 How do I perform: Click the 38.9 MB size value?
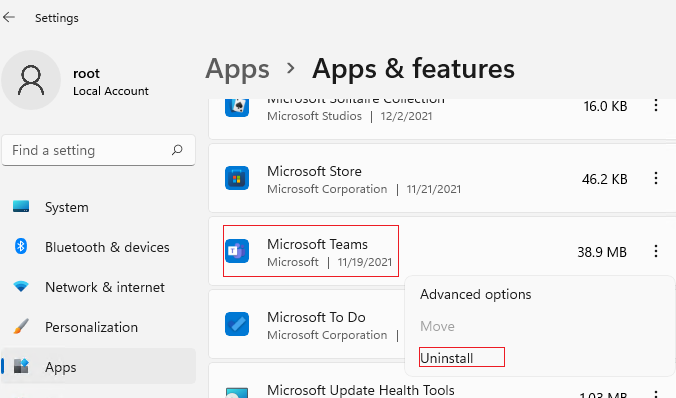(602, 252)
